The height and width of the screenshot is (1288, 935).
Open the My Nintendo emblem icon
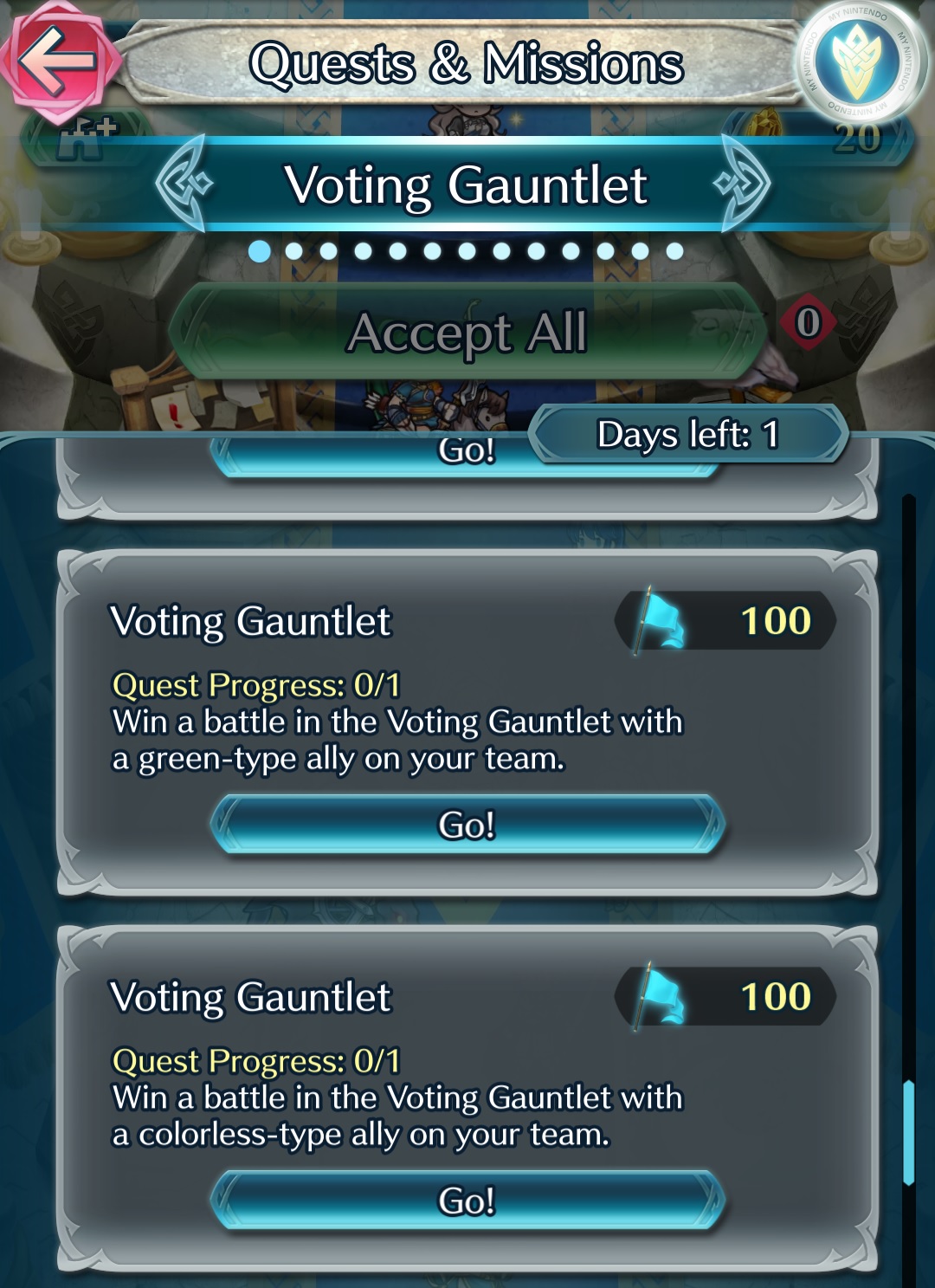click(x=860, y=61)
